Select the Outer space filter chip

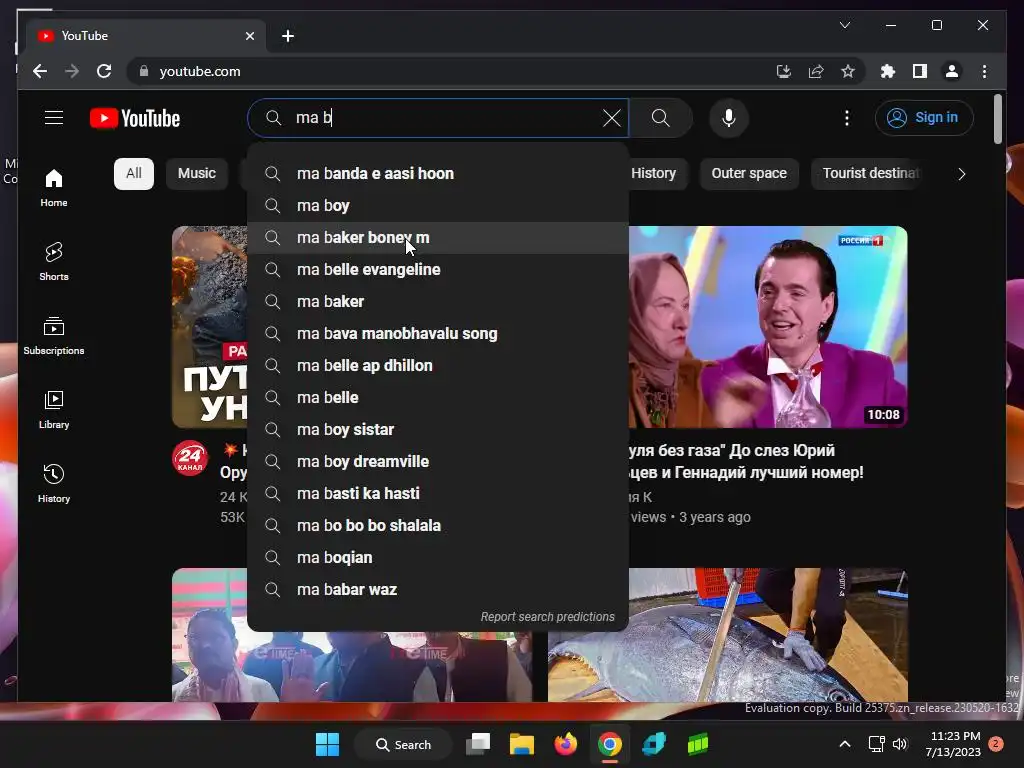pyautogui.click(x=749, y=174)
